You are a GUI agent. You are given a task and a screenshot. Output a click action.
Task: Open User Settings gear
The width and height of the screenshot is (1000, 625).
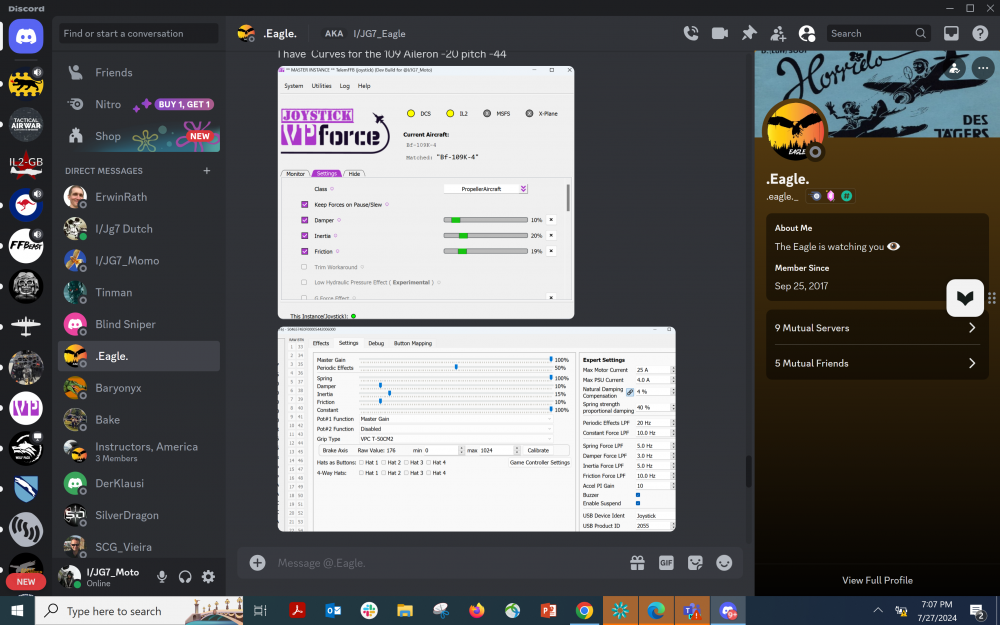[x=208, y=576]
